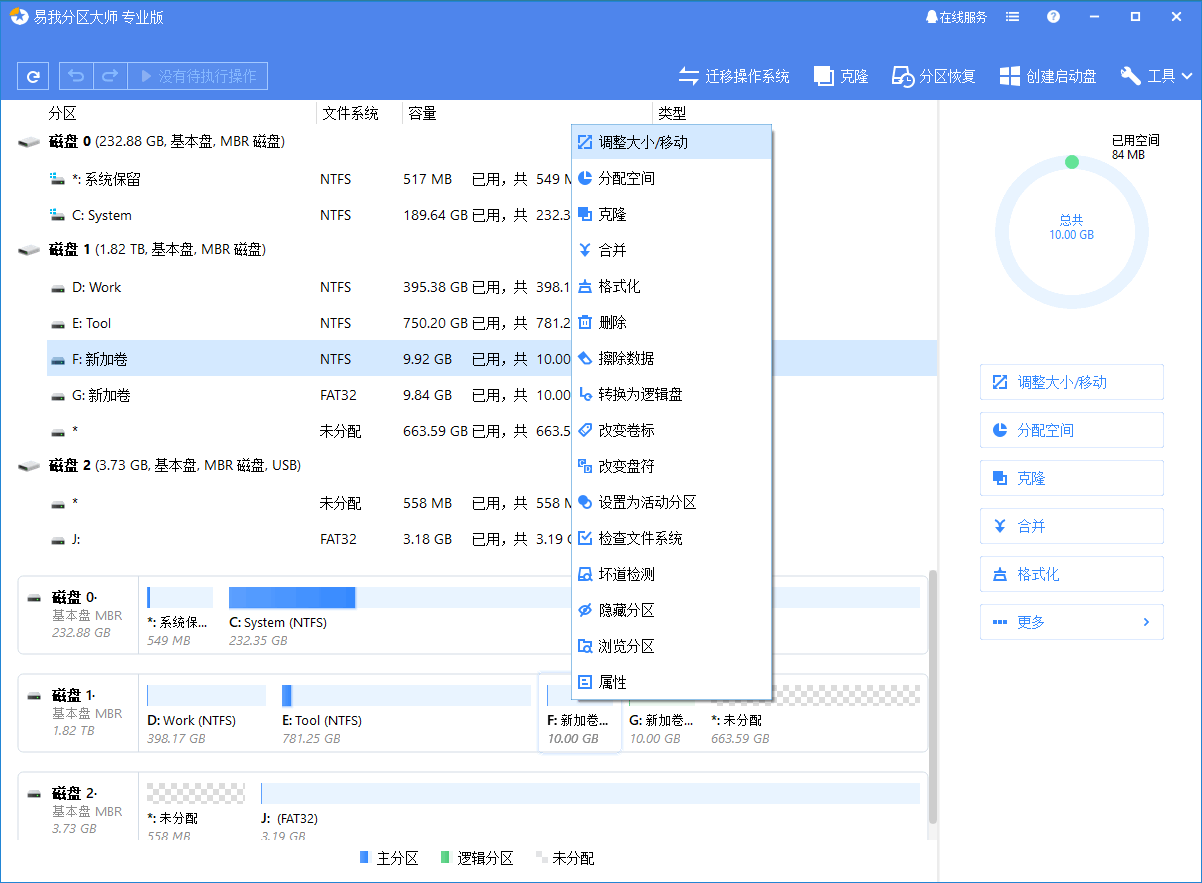Click the vertical scrollbar of the disk map
Screen dimensions: 1202x883
[933, 700]
